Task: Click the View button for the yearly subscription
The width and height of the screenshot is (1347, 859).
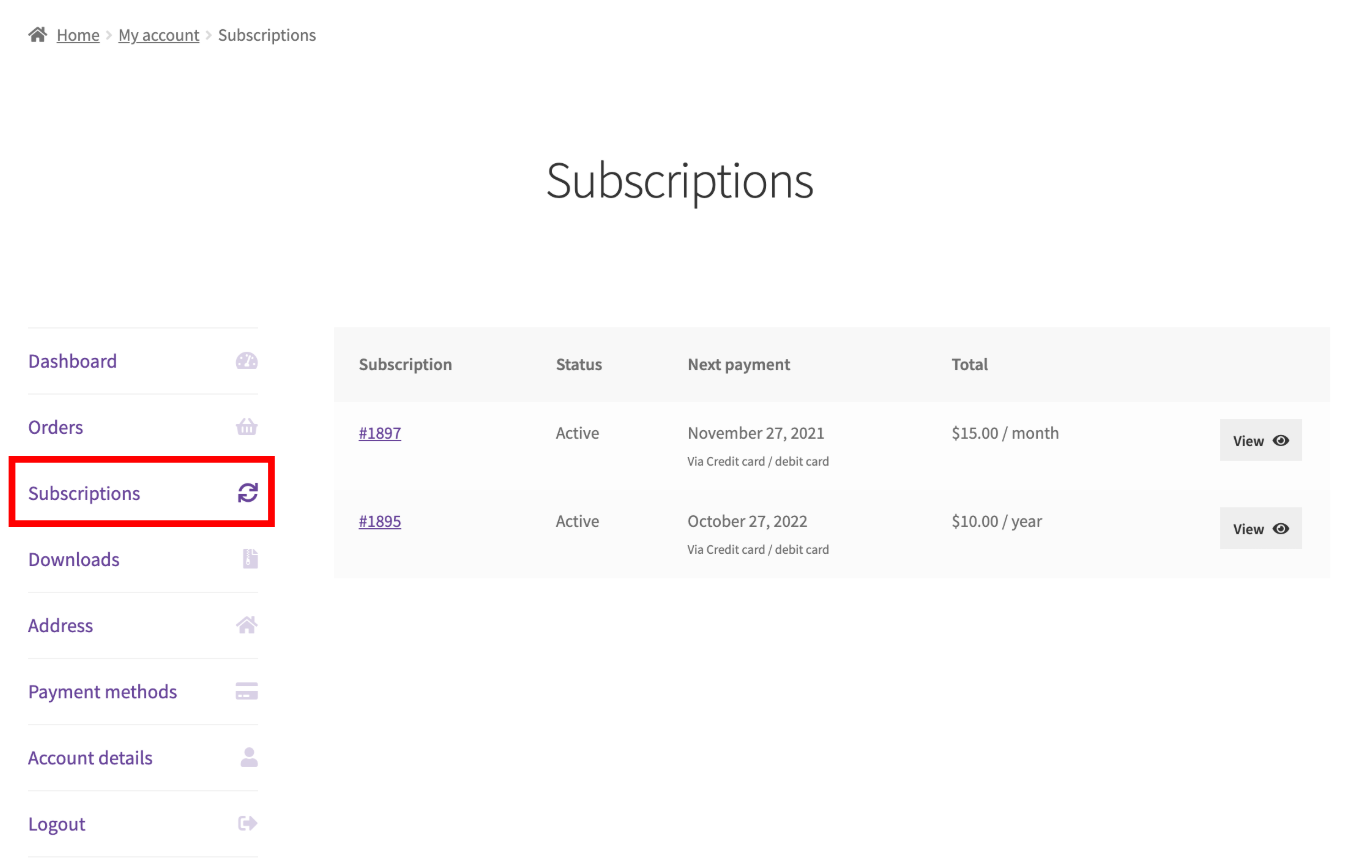Action: coord(1260,527)
